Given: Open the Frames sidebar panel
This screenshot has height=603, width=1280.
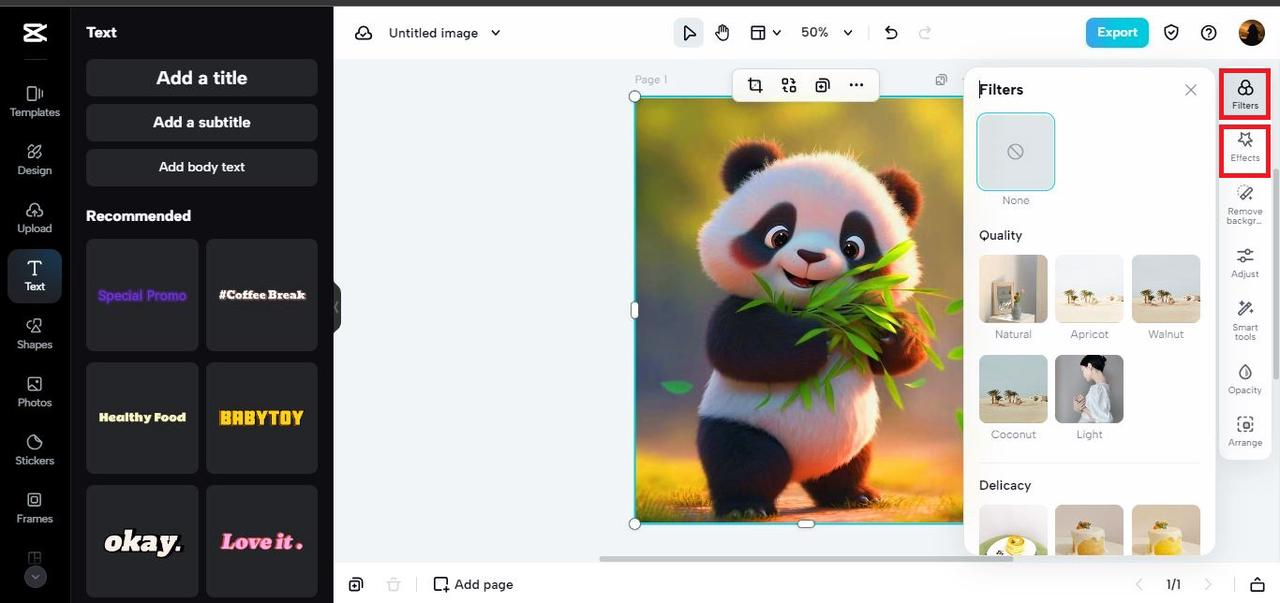Looking at the screenshot, I should pos(35,507).
